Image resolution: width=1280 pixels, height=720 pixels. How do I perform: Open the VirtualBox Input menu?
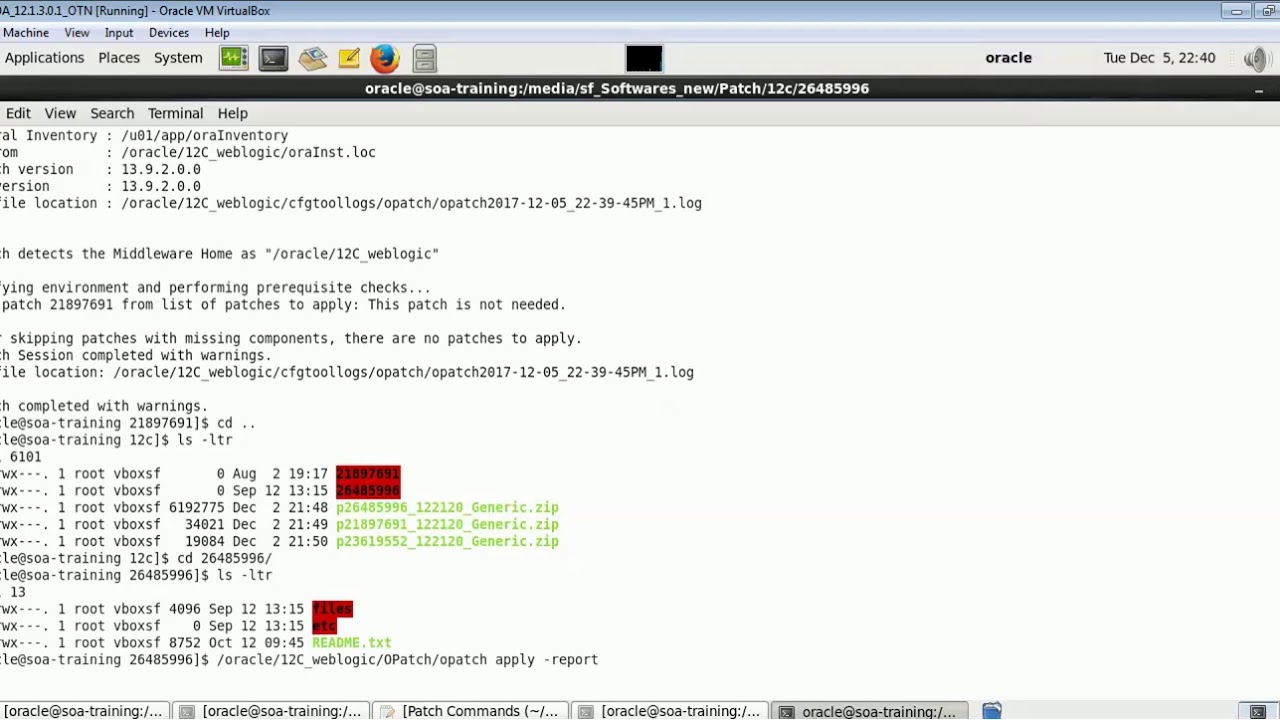(119, 33)
